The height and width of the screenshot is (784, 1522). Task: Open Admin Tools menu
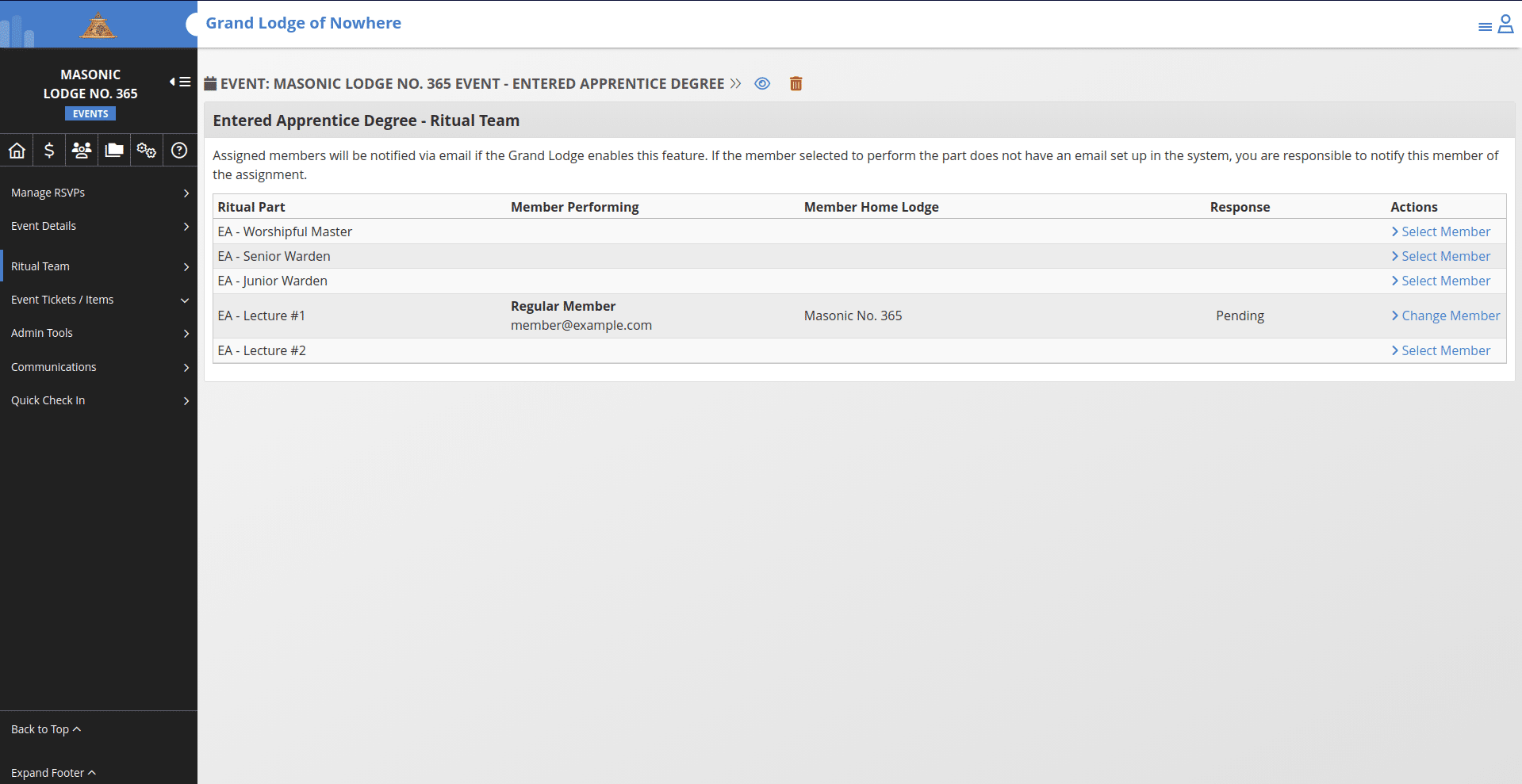pyautogui.click(x=98, y=333)
